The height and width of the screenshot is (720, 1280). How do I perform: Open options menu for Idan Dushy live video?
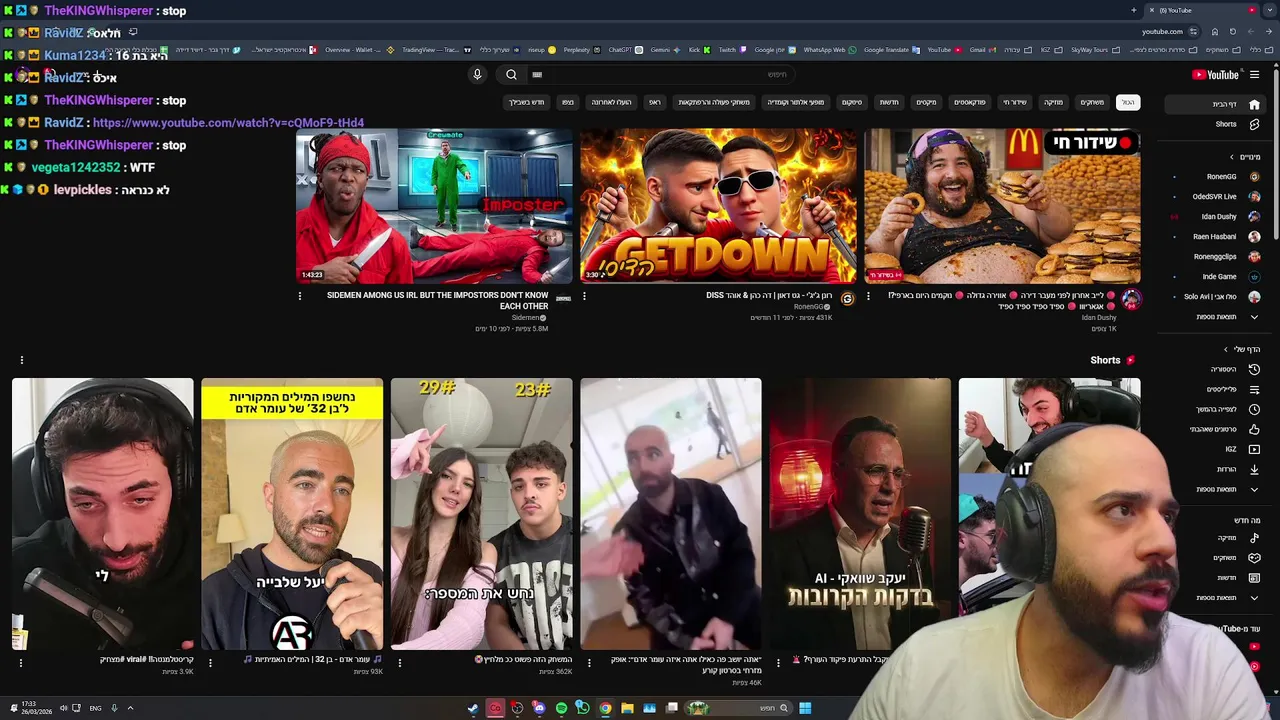tap(868, 296)
